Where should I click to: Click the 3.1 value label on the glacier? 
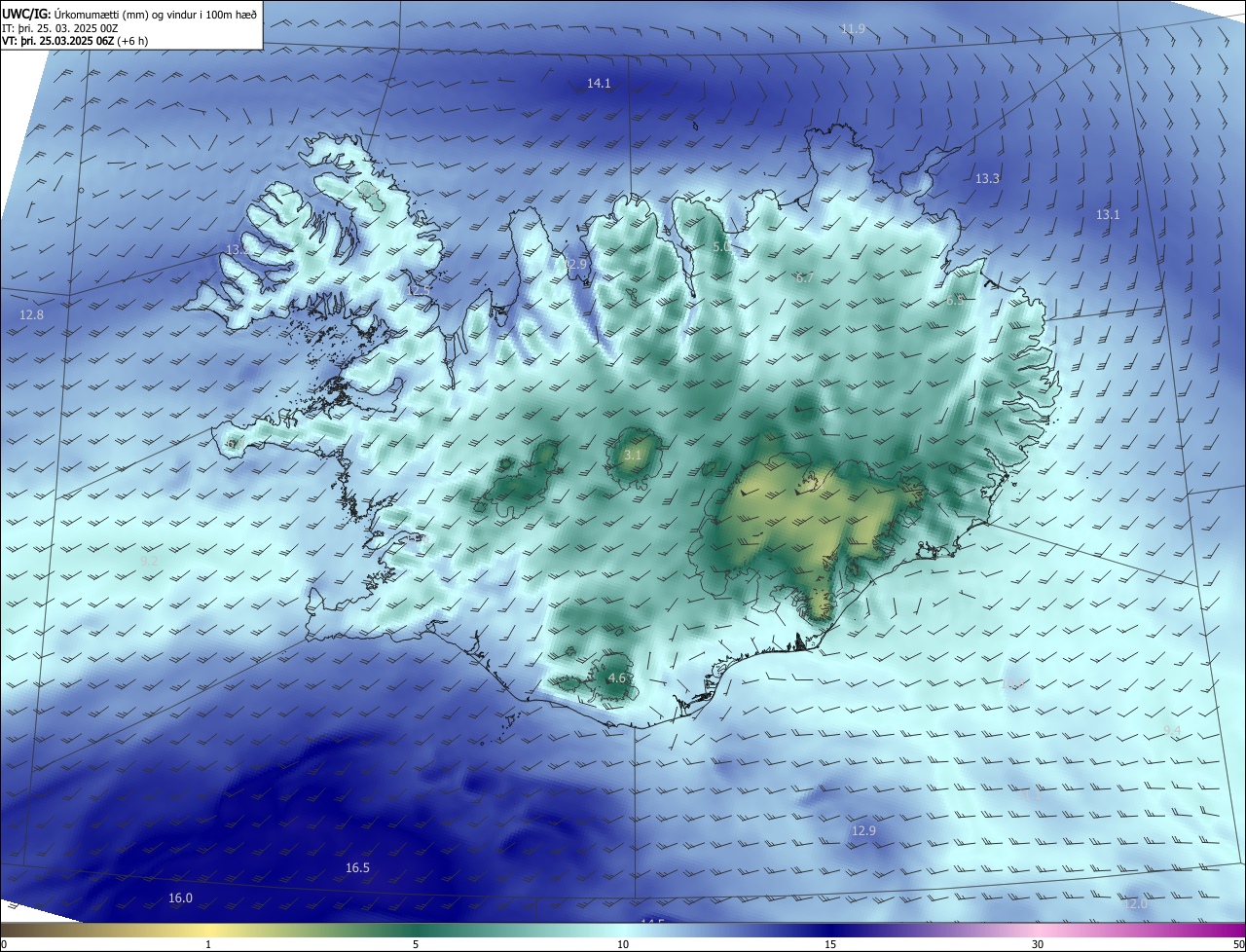coord(633,455)
